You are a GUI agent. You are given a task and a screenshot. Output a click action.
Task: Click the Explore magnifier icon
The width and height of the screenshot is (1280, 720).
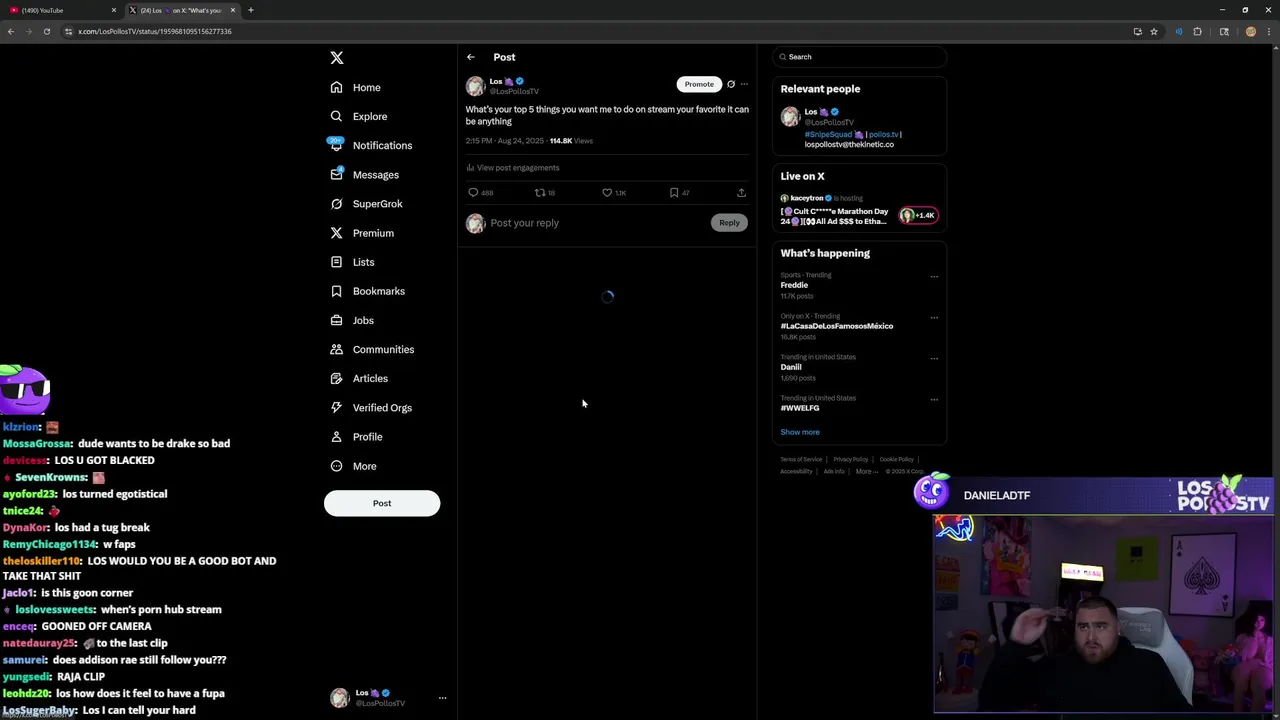tap(337, 116)
